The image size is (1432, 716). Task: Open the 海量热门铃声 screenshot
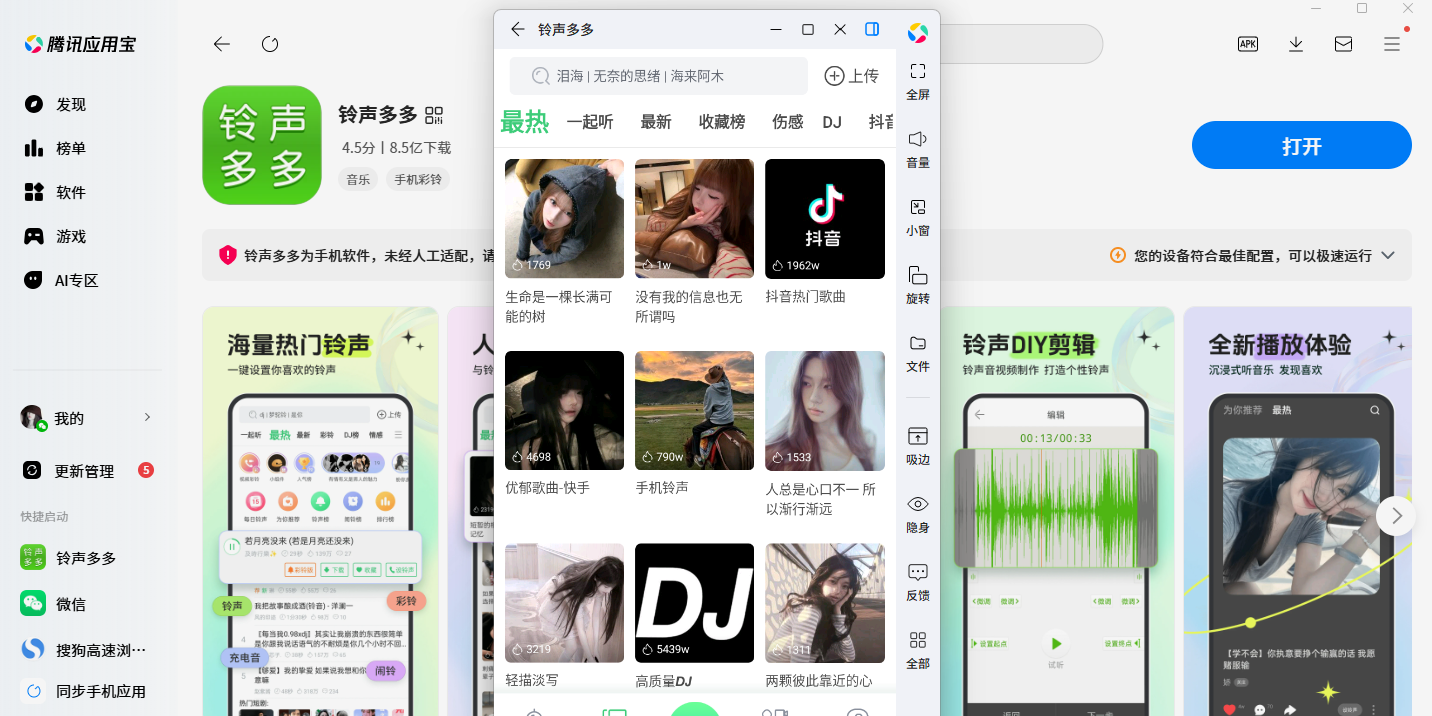coord(321,511)
